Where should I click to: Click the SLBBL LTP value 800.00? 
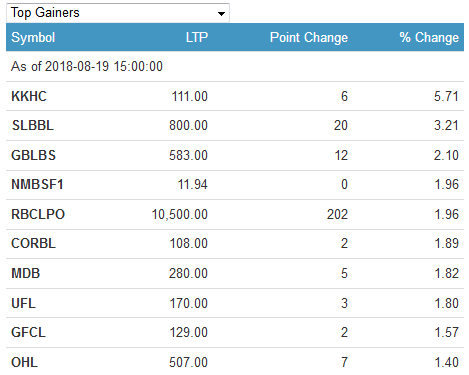click(188, 126)
